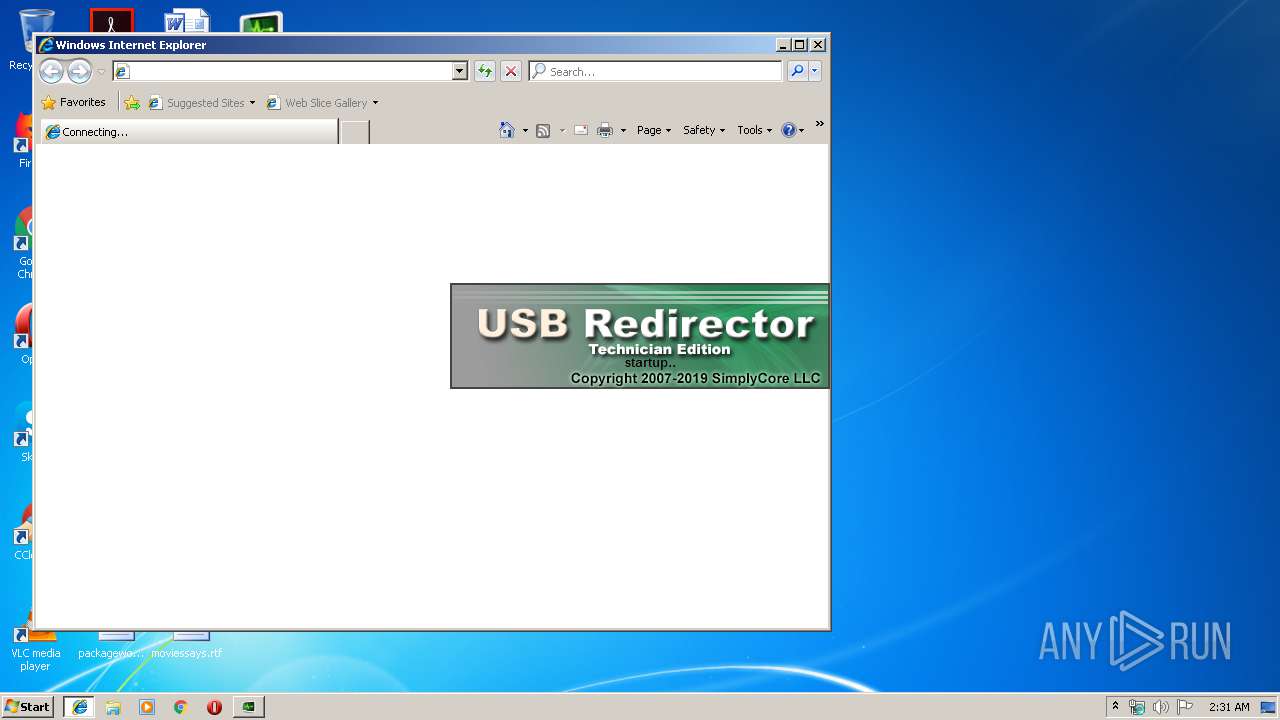Click the Add to Favorites Bar icon
The image size is (1280, 720).
pyautogui.click(x=132, y=102)
